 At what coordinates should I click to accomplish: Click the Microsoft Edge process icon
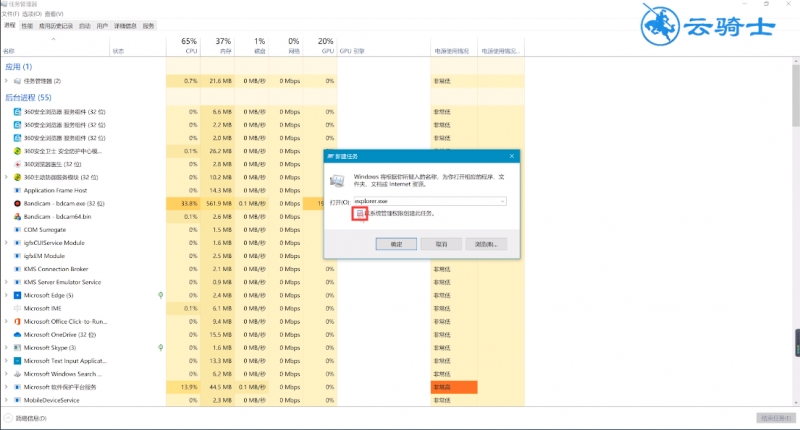click(17, 295)
